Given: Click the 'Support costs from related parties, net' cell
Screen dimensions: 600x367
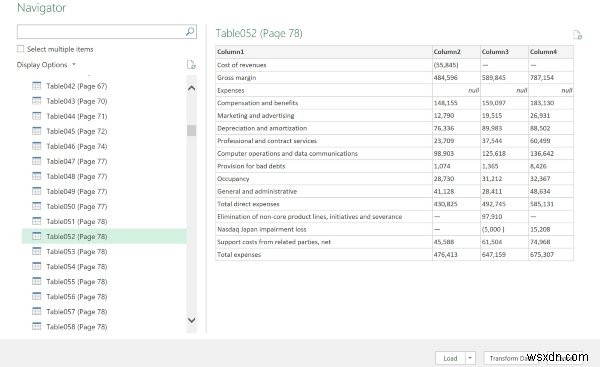Looking at the screenshot, I should [324, 241].
